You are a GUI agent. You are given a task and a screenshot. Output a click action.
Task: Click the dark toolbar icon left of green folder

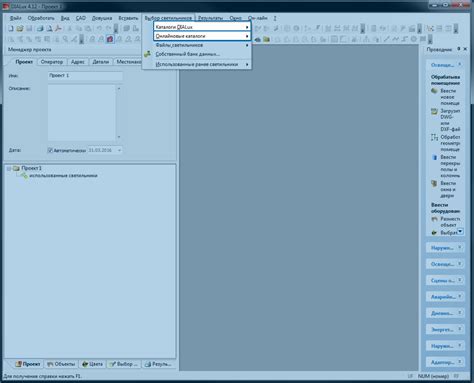coord(257,39)
